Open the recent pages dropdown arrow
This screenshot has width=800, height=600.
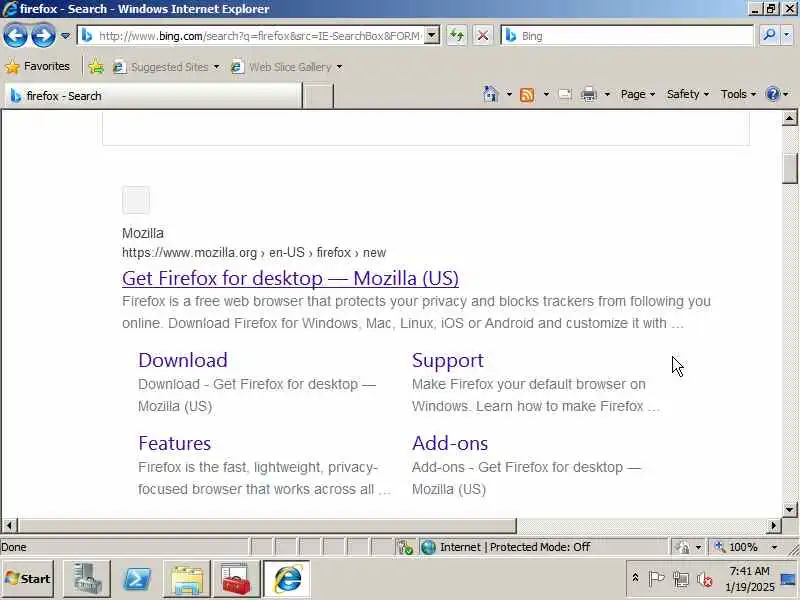[66, 36]
